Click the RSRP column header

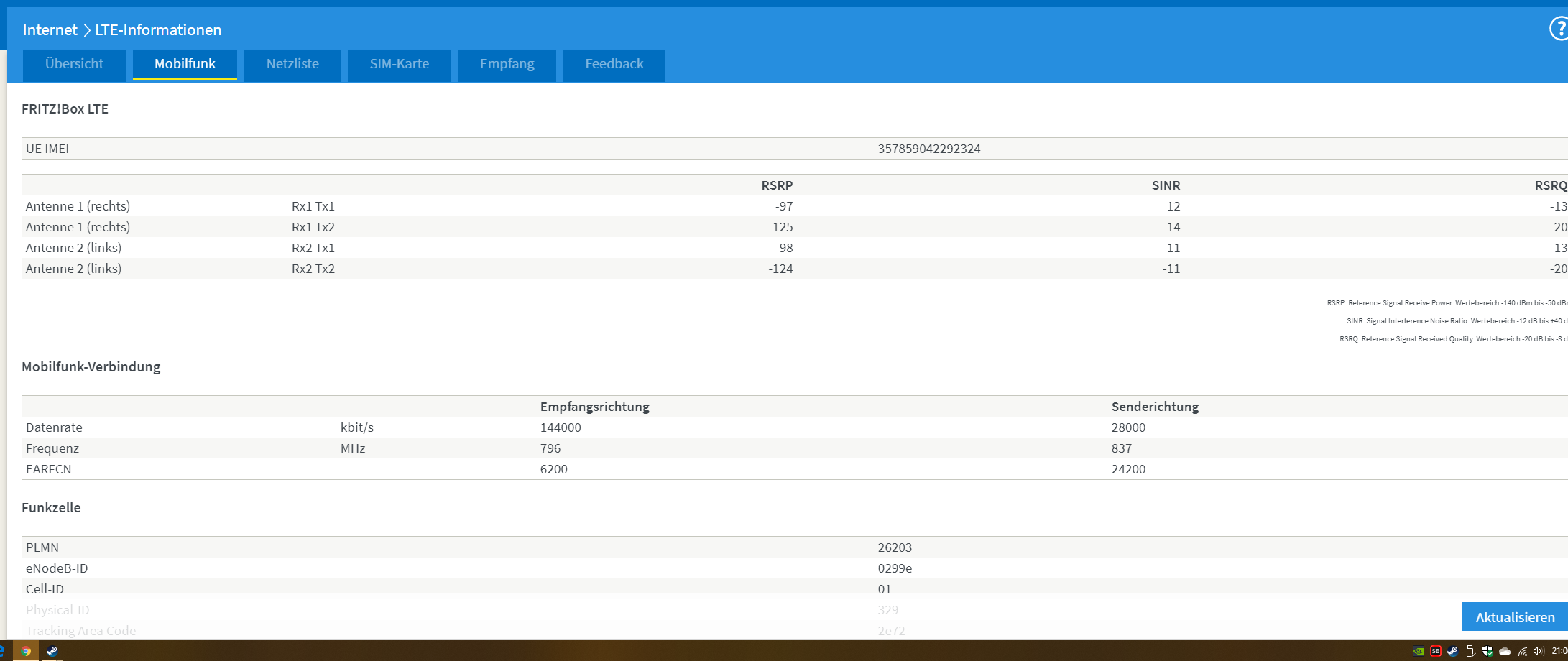[777, 185]
